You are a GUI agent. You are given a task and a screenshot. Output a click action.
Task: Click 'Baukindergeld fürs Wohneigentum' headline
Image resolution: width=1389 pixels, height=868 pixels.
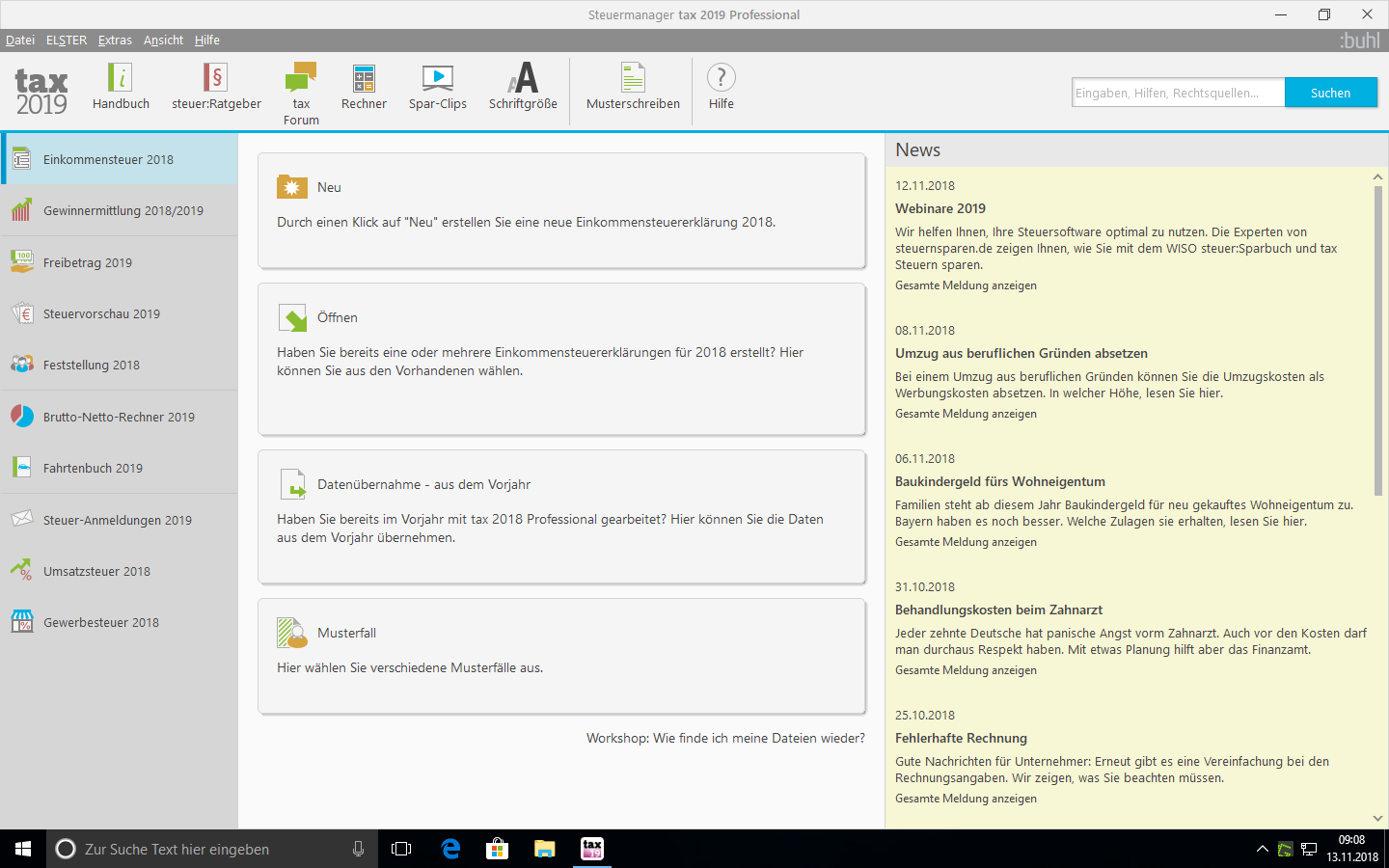point(1000,481)
